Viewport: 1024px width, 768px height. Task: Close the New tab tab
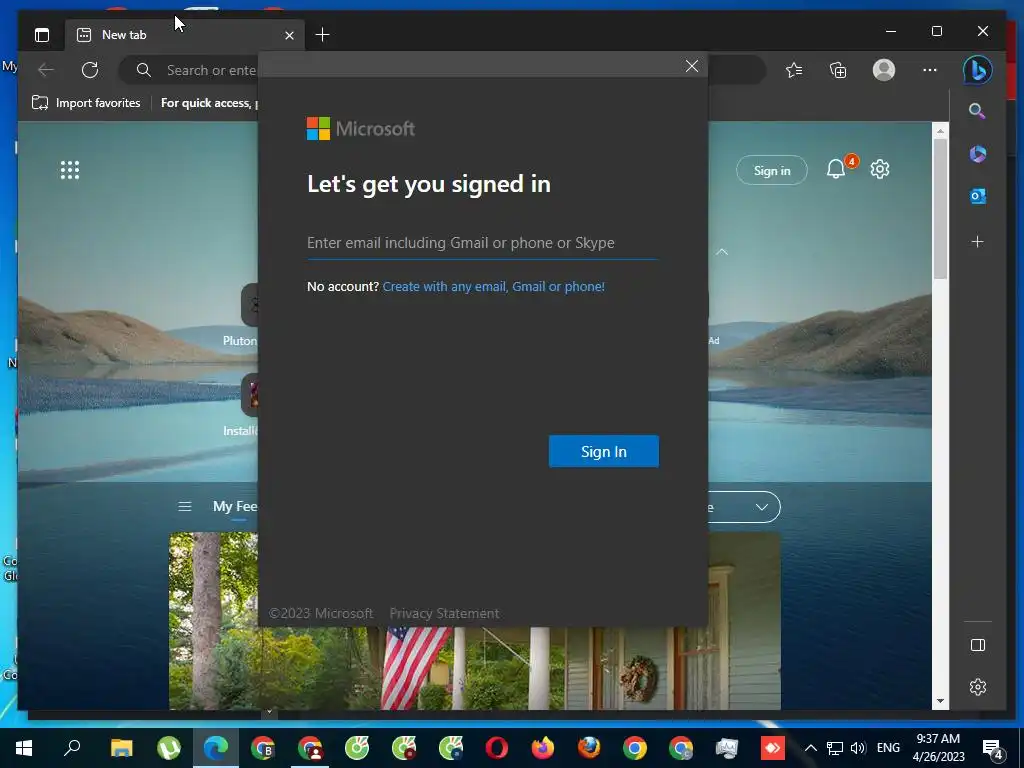tap(289, 35)
